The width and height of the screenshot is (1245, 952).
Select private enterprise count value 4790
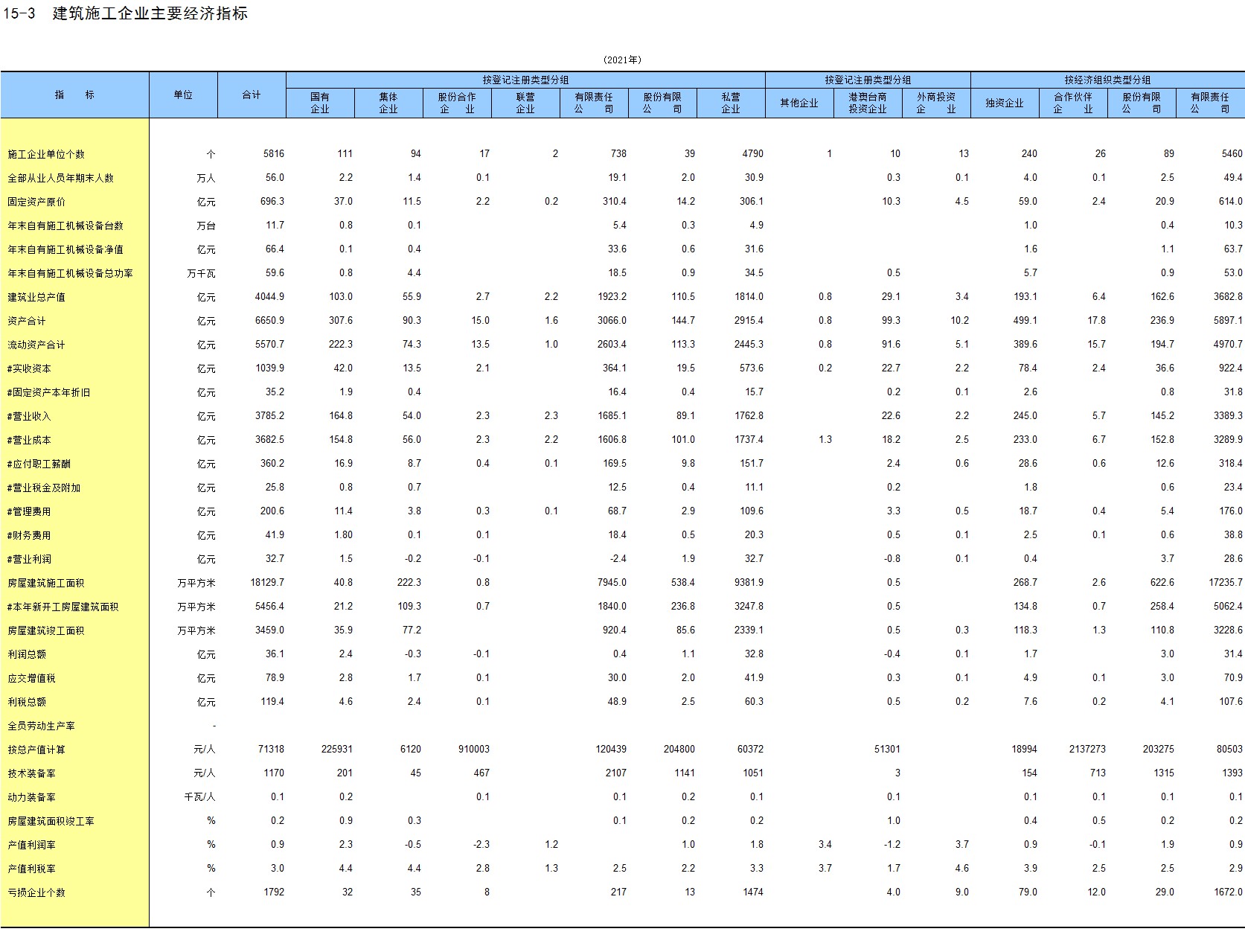753,153
